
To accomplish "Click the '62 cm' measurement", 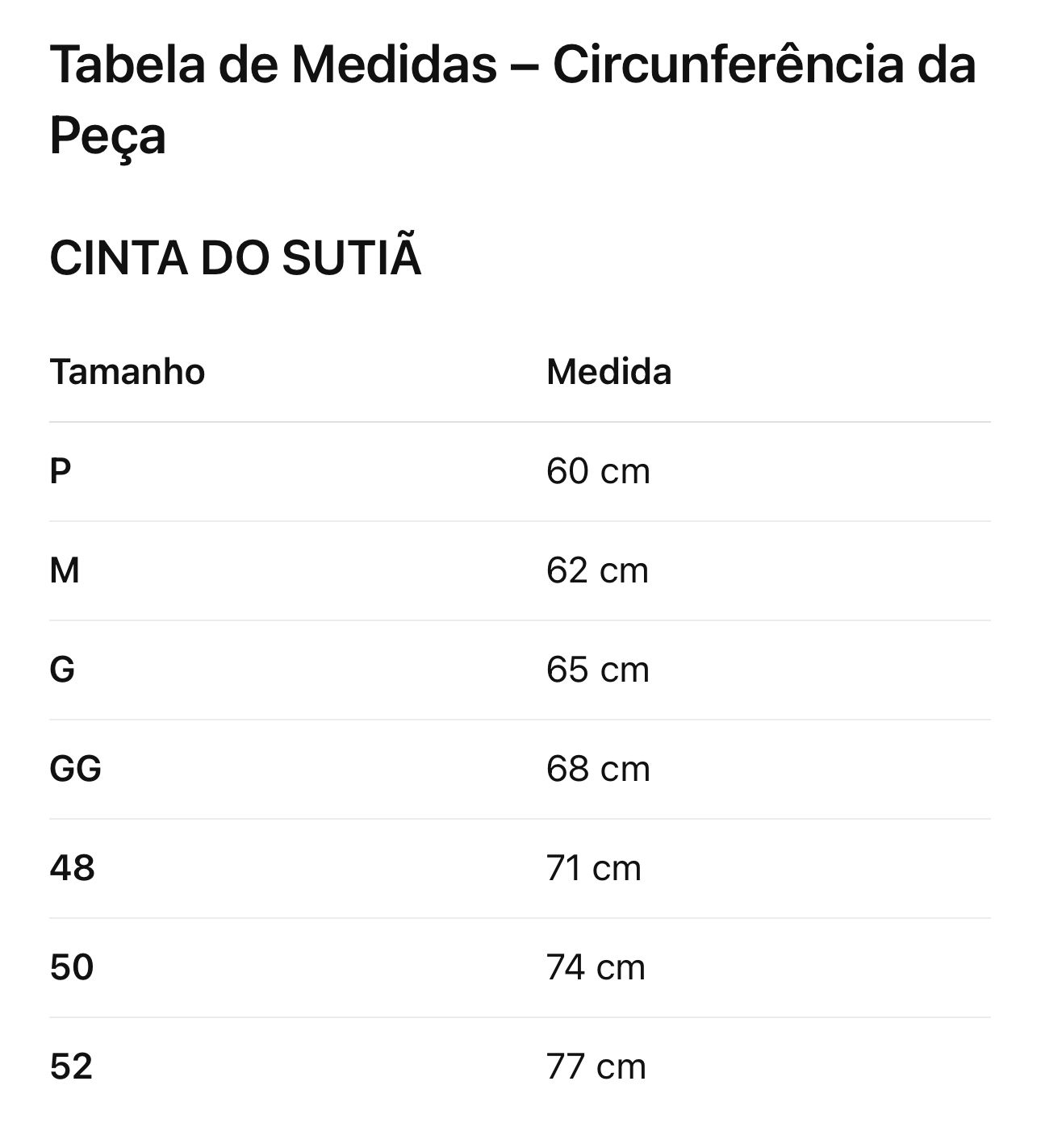I will (597, 570).
